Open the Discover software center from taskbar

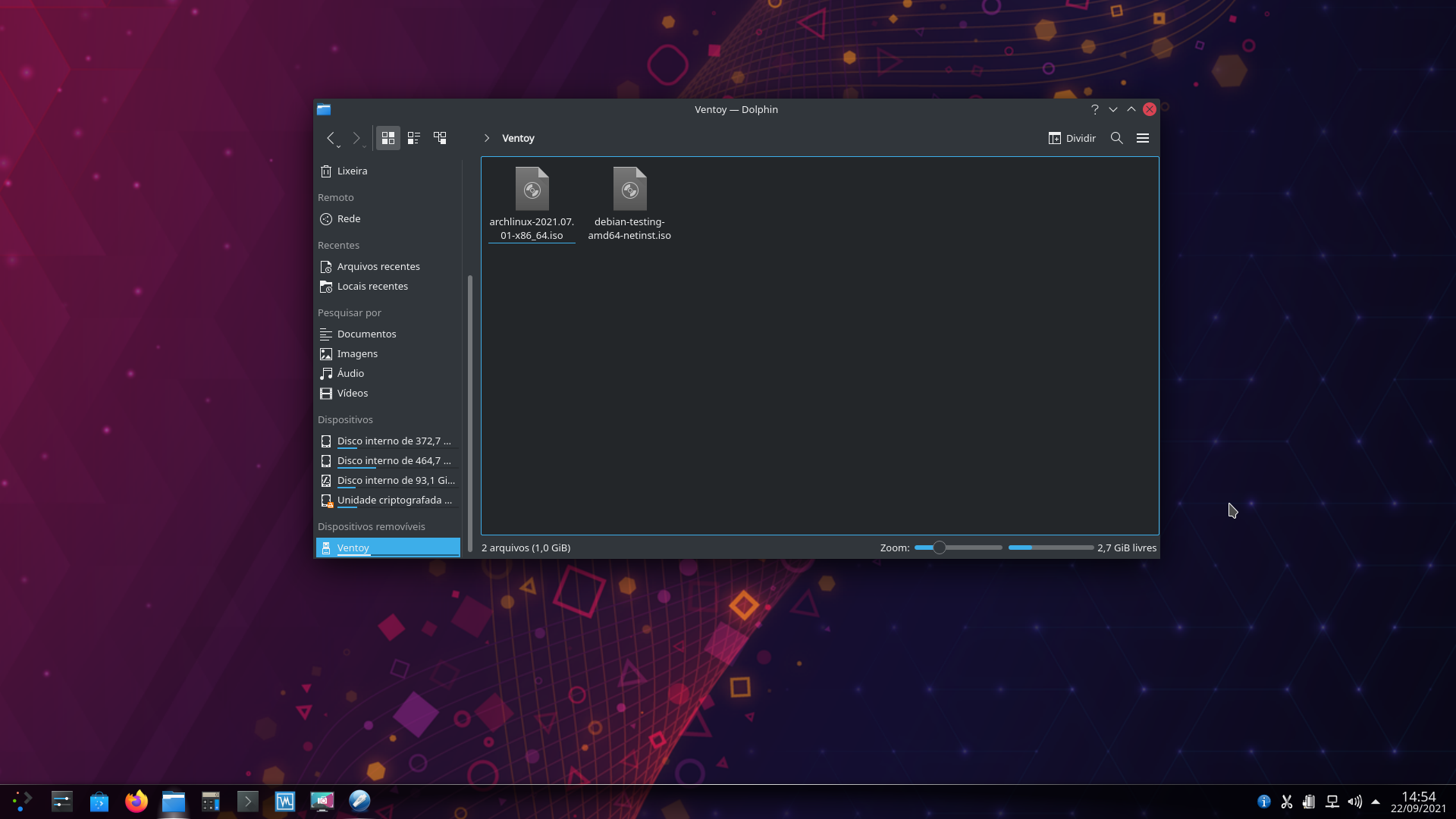pos(99,800)
